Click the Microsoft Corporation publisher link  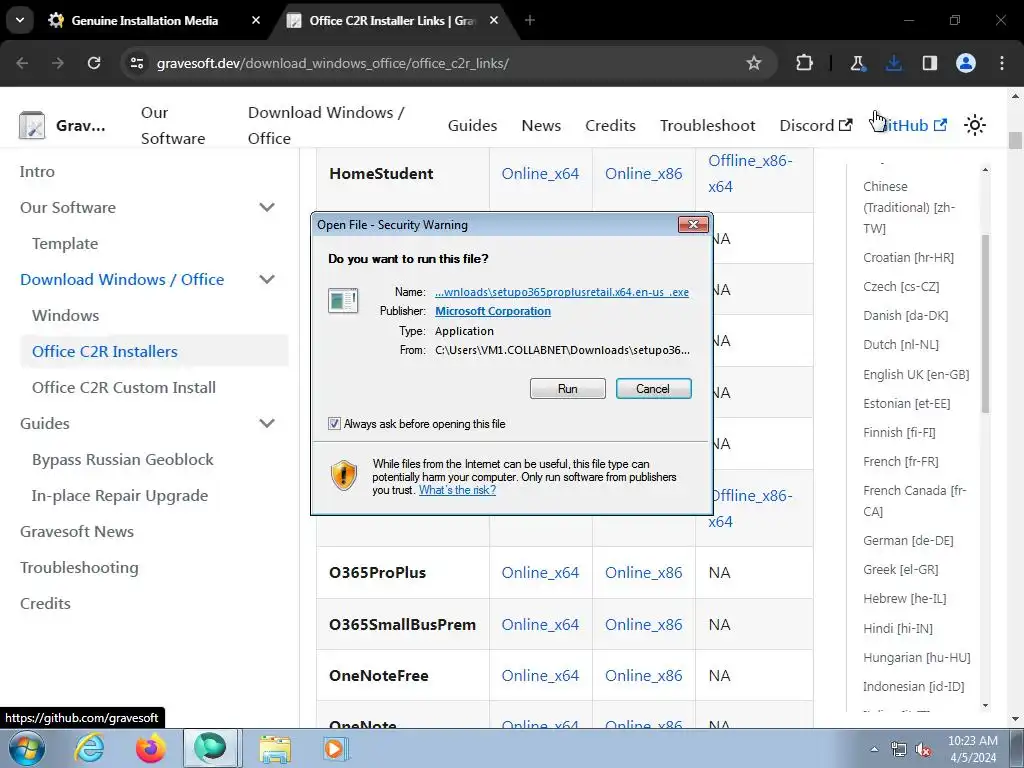(x=493, y=311)
